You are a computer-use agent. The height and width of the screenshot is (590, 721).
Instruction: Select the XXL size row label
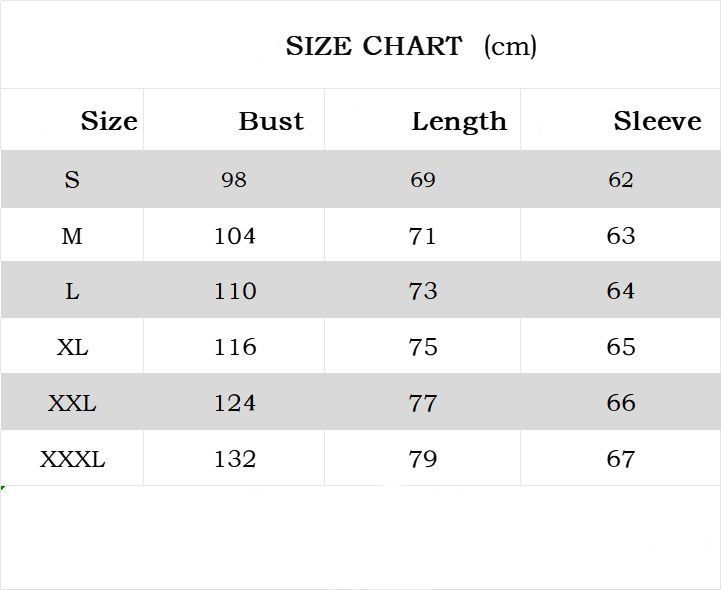pos(72,403)
